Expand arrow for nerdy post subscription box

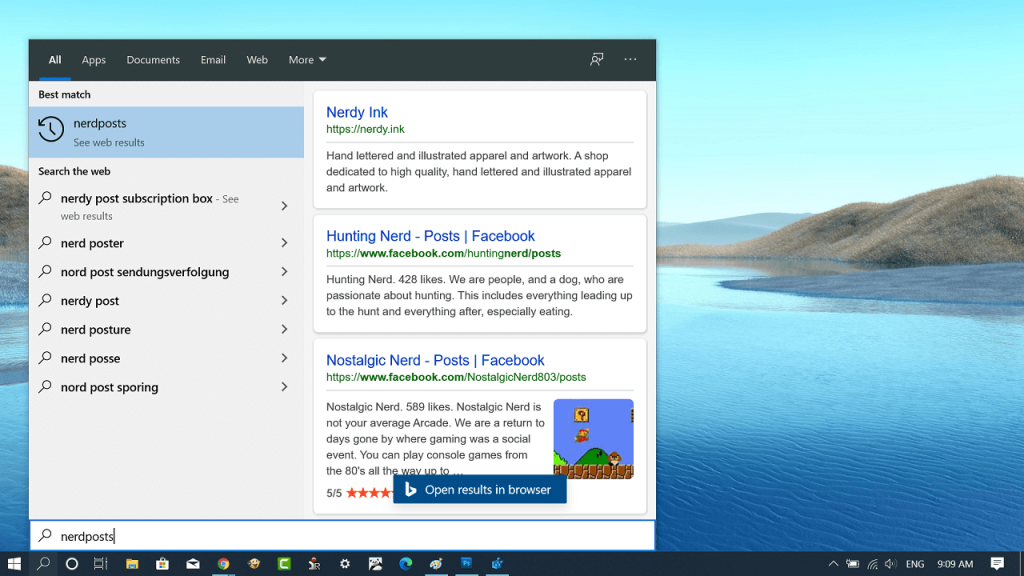pyautogui.click(x=285, y=206)
